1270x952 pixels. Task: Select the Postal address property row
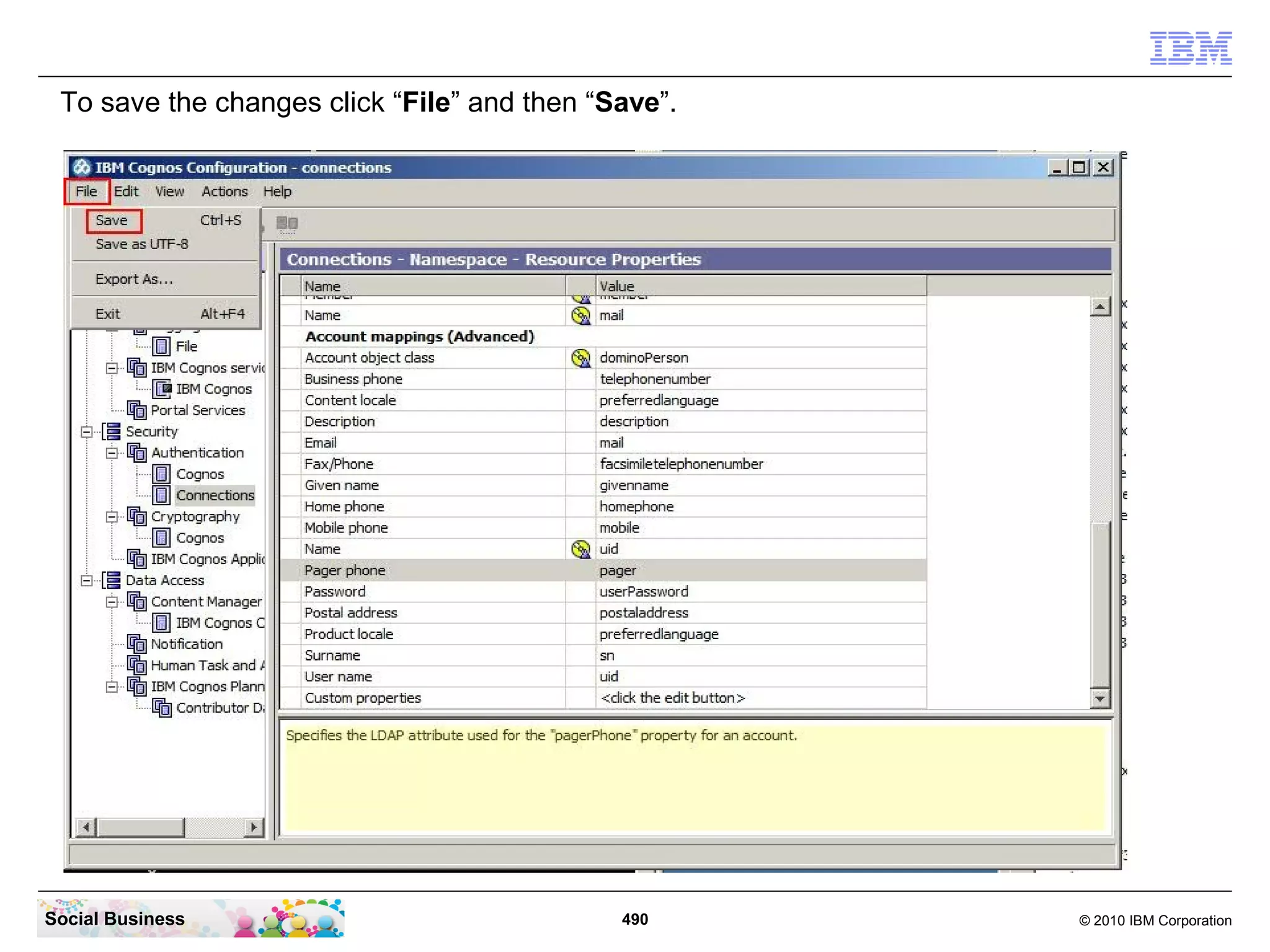tap(603, 613)
